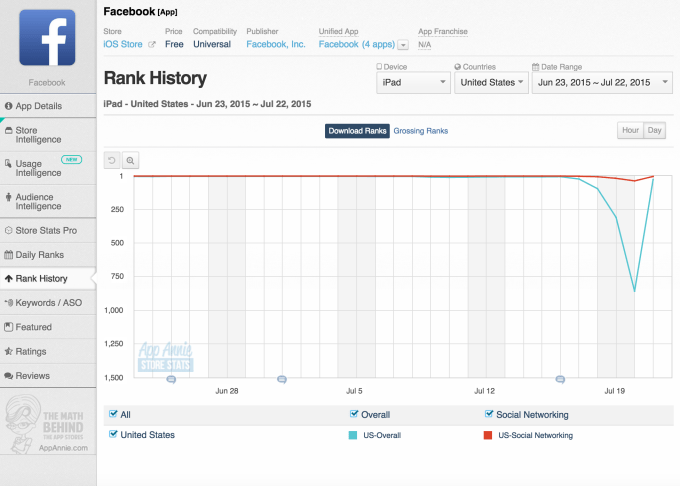
Task: Click the Device tablet icon
Action: pyautogui.click(x=379, y=67)
